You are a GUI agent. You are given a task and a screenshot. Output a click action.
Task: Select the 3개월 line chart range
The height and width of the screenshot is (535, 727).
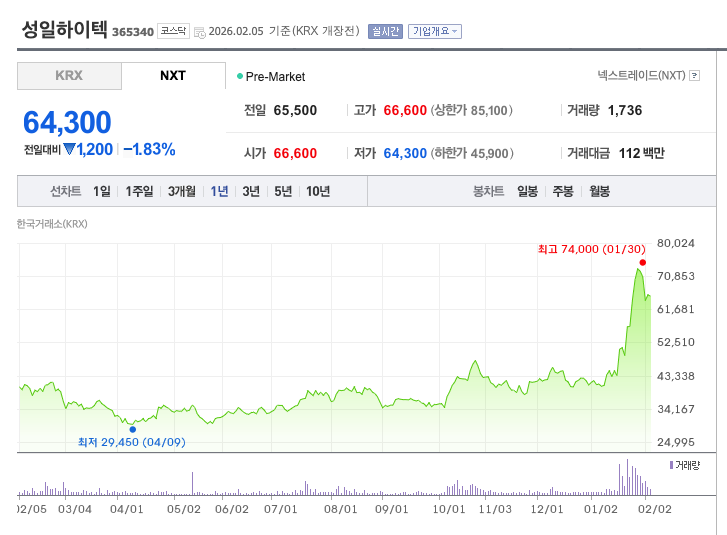click(181, 191)
